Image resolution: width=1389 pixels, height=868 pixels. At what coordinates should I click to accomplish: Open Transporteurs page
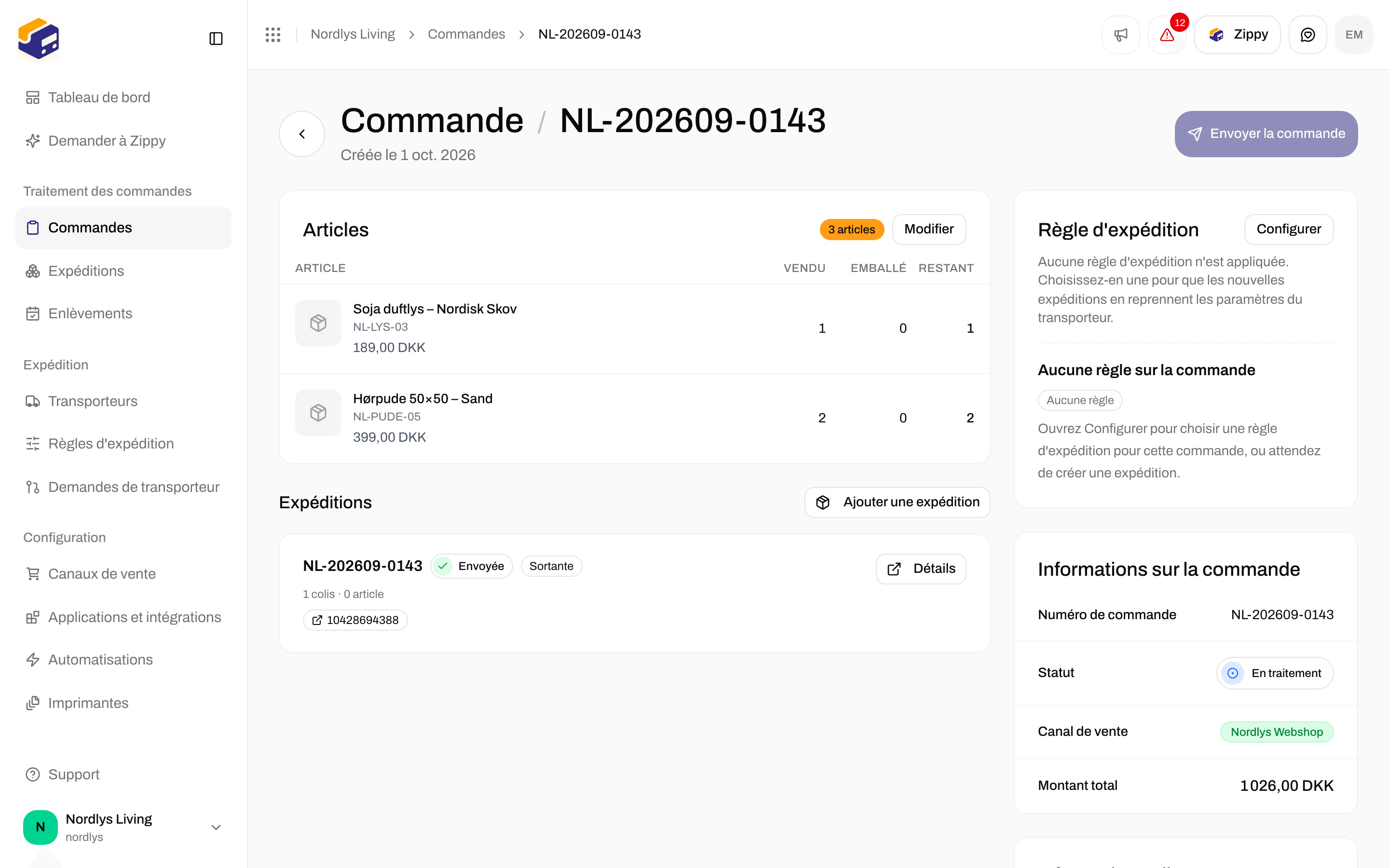(x=123, y=401)
